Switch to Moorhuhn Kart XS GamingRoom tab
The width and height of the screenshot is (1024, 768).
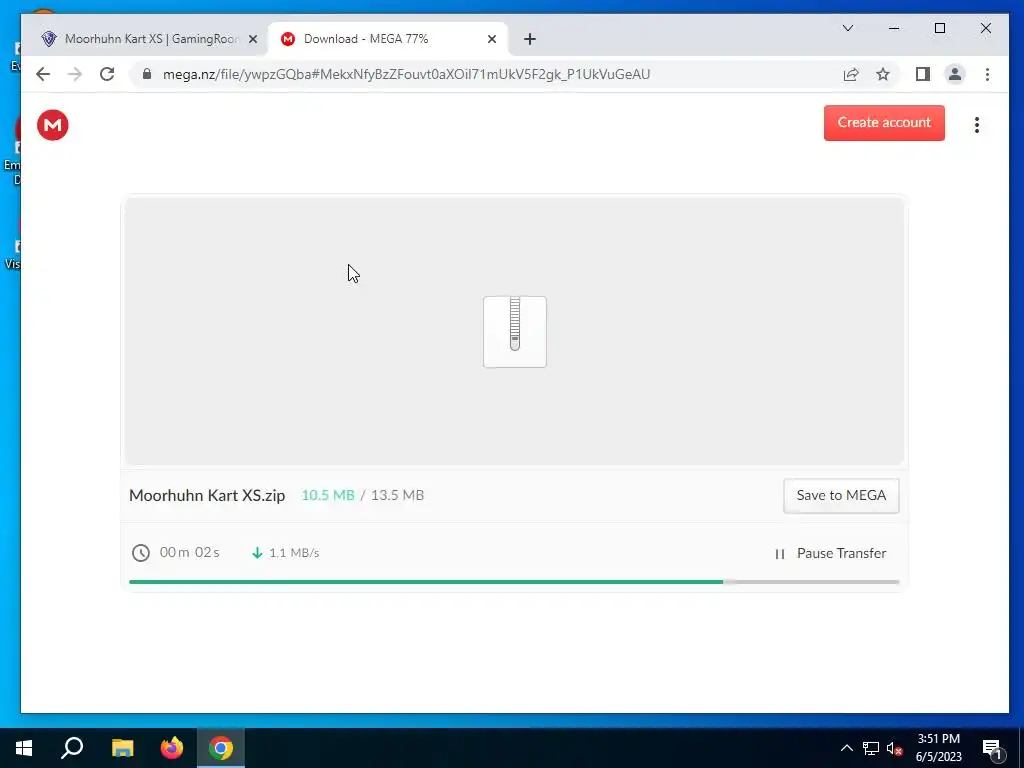pyautogui.click(x=150, y=39)
